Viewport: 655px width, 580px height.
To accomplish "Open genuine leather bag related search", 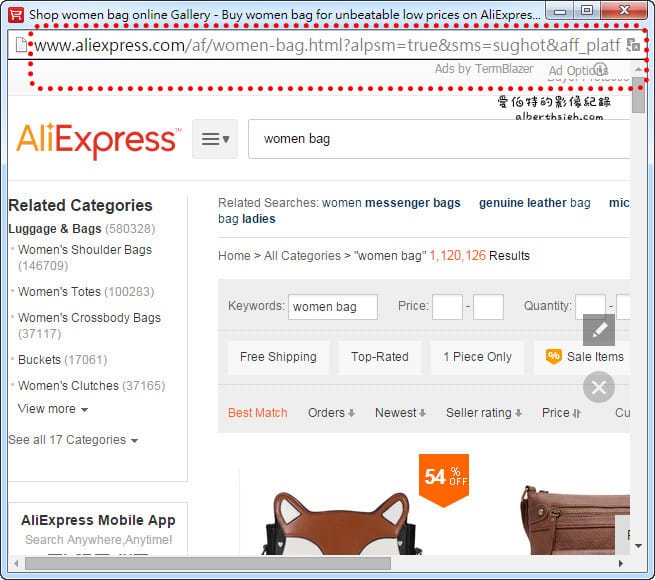I will pos(534,203).
